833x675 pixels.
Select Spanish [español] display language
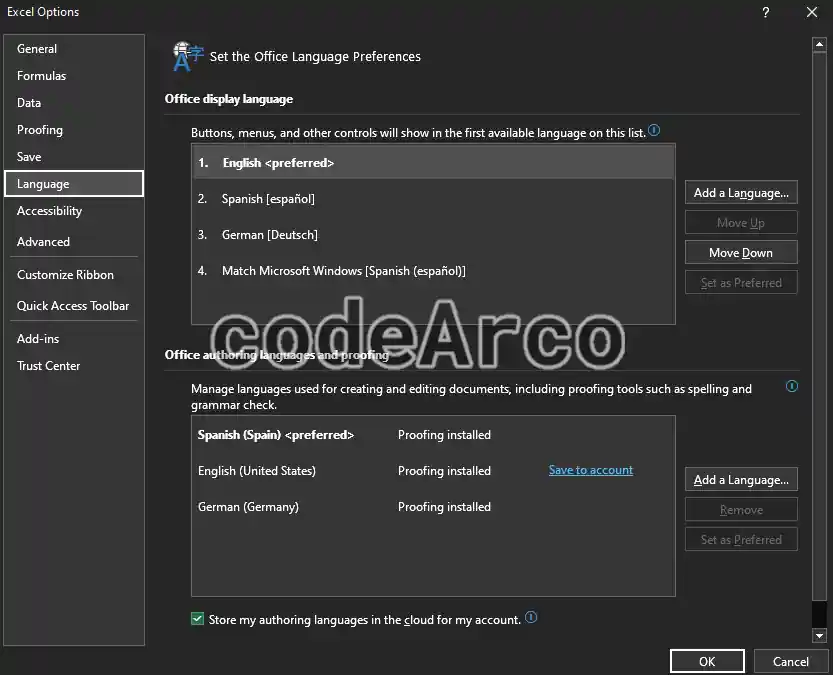[x=433, y=199]
